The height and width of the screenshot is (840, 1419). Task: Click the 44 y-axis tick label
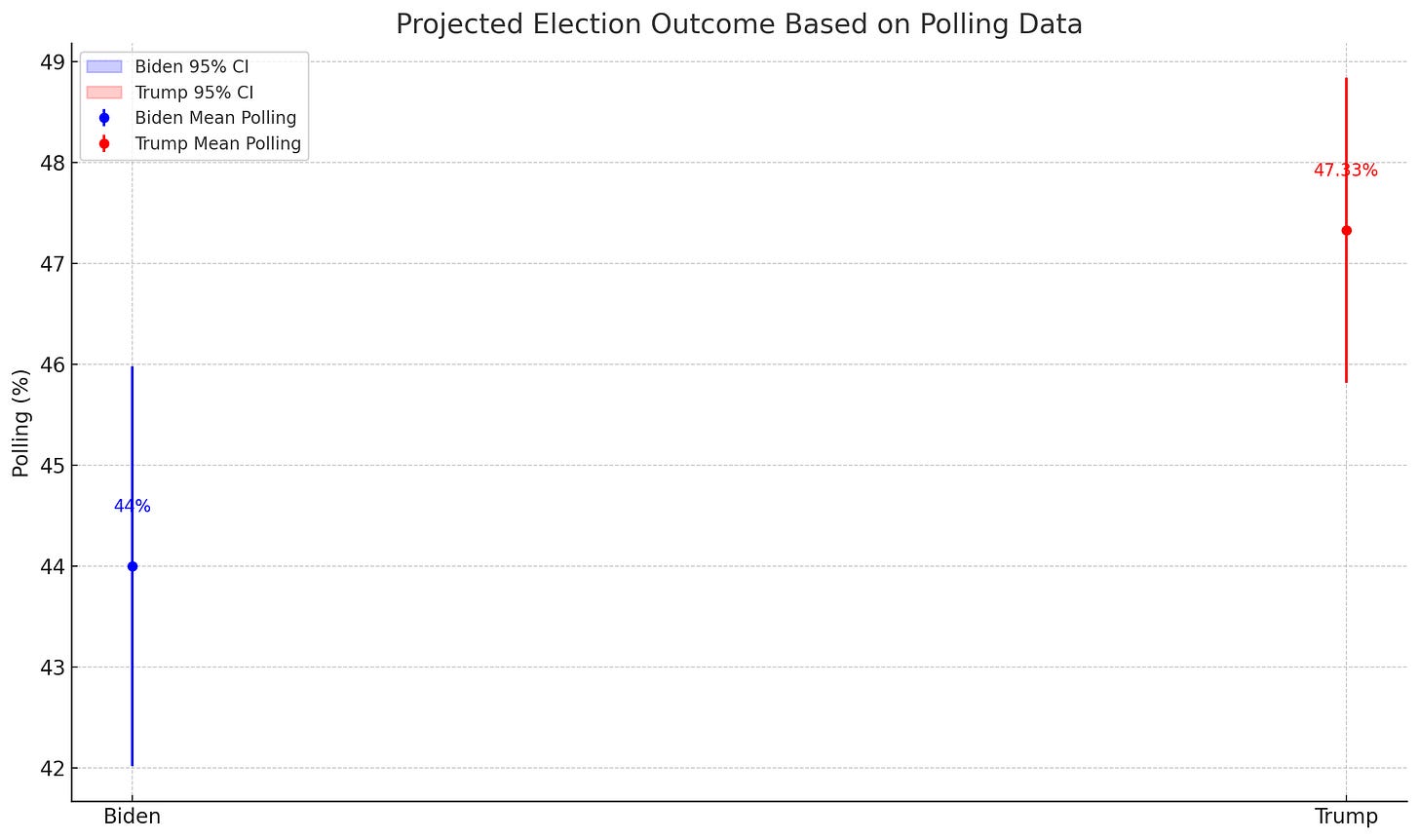tap(54, 566)
